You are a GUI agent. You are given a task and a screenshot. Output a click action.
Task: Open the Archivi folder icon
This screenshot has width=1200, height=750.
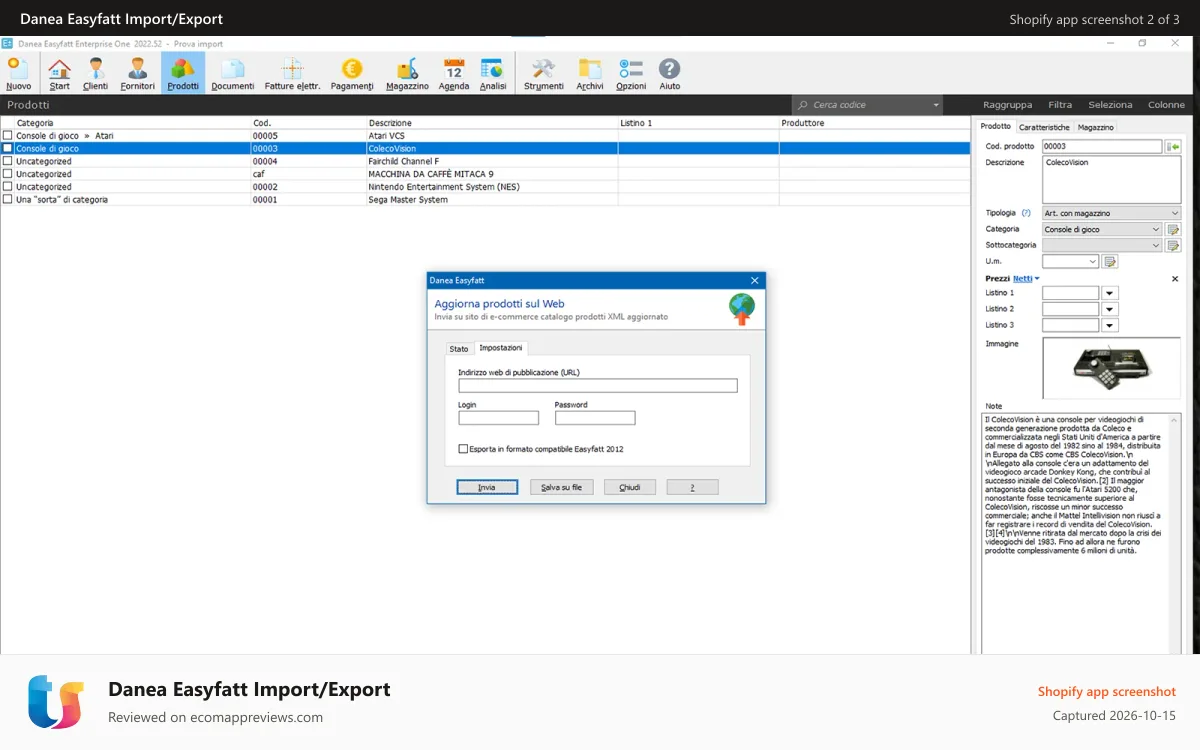tap(590, 74)
